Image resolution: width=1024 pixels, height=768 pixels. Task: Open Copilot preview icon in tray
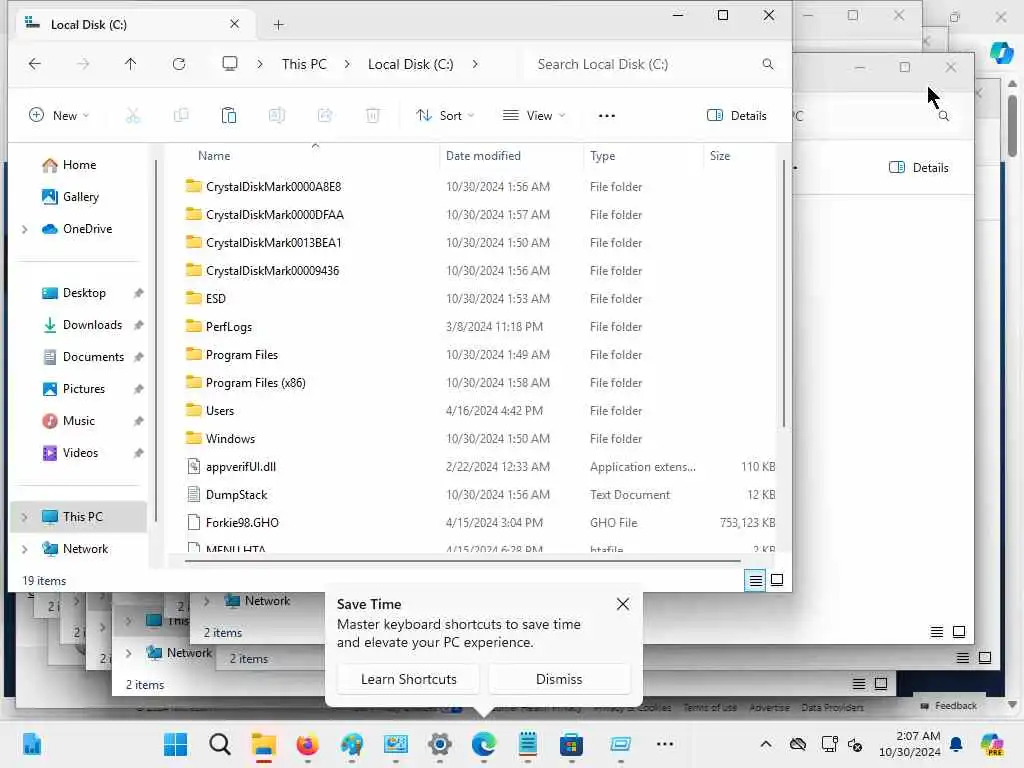pos(992,744)
